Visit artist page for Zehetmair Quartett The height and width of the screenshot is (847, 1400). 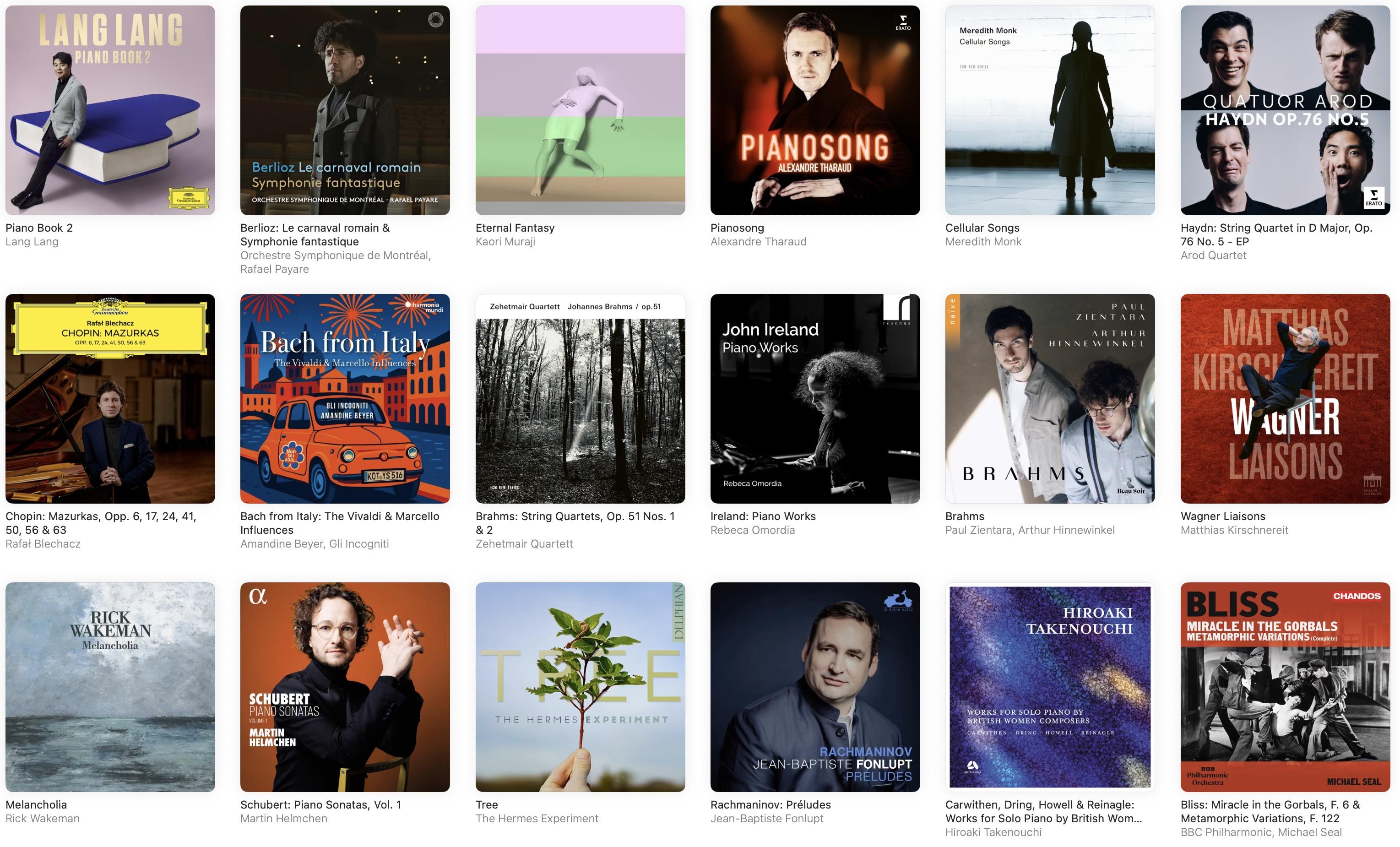(524, 543)
